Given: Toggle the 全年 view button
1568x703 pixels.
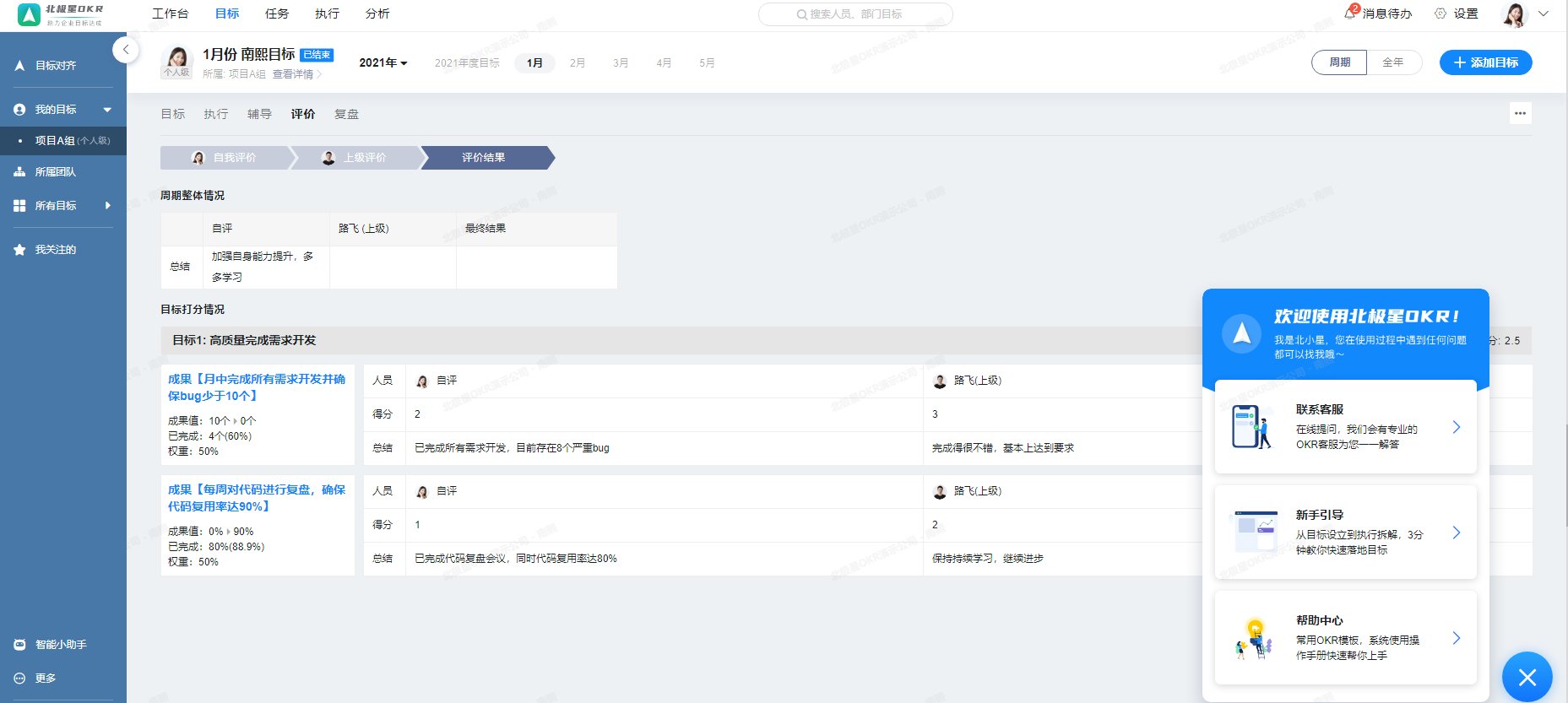Looking at the screenshot, I should tap(1393, 62).
